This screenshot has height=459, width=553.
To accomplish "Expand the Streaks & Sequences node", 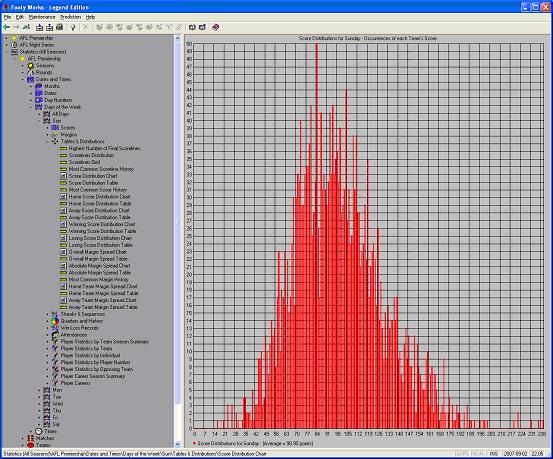I will (x=47, y=314).
